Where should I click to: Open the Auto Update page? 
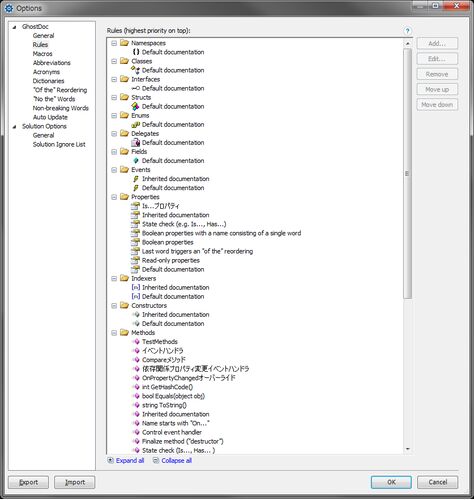(x=50, y=117)
